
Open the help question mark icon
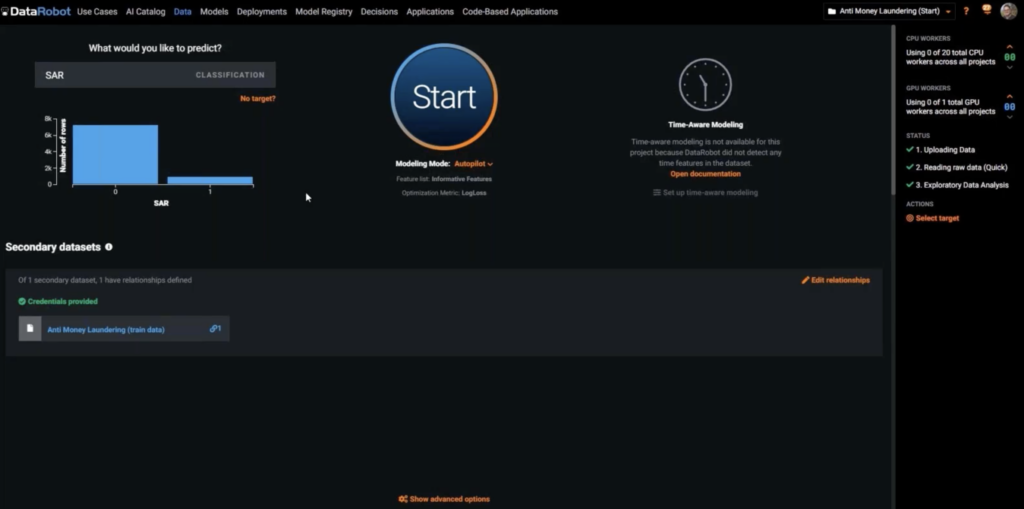coord(967,11)
